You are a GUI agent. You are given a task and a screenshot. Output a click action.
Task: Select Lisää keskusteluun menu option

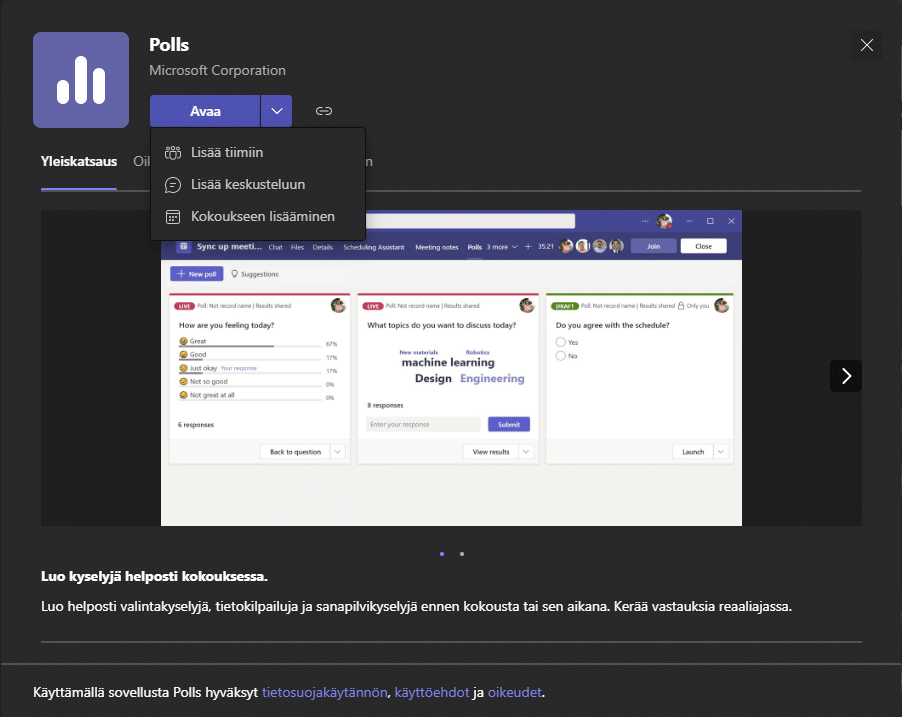point(258,185)
